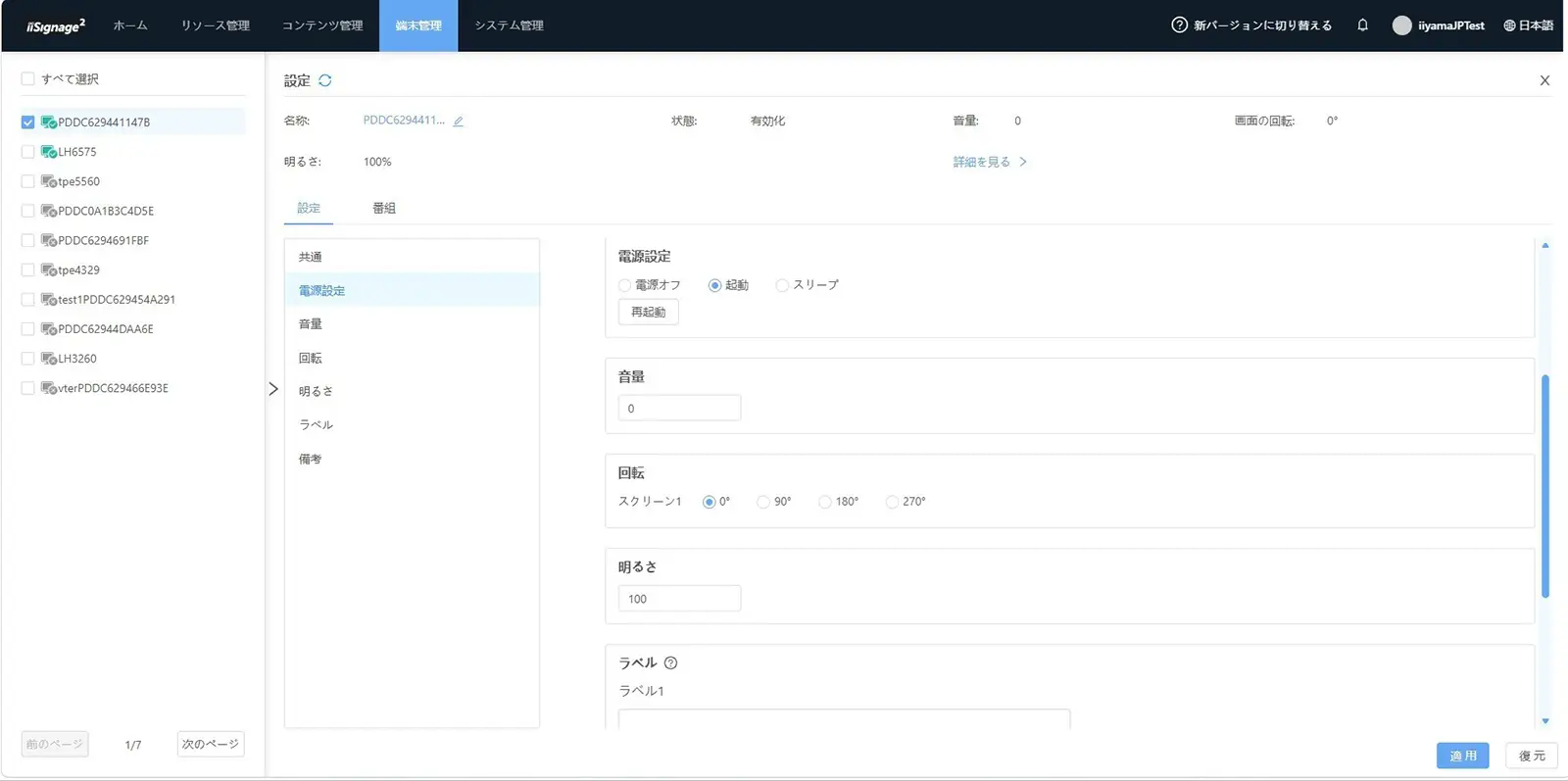Click the 明るさ input field with 100
The width and height of the screenshot is (1568, 781).
(x=679, y=599)
